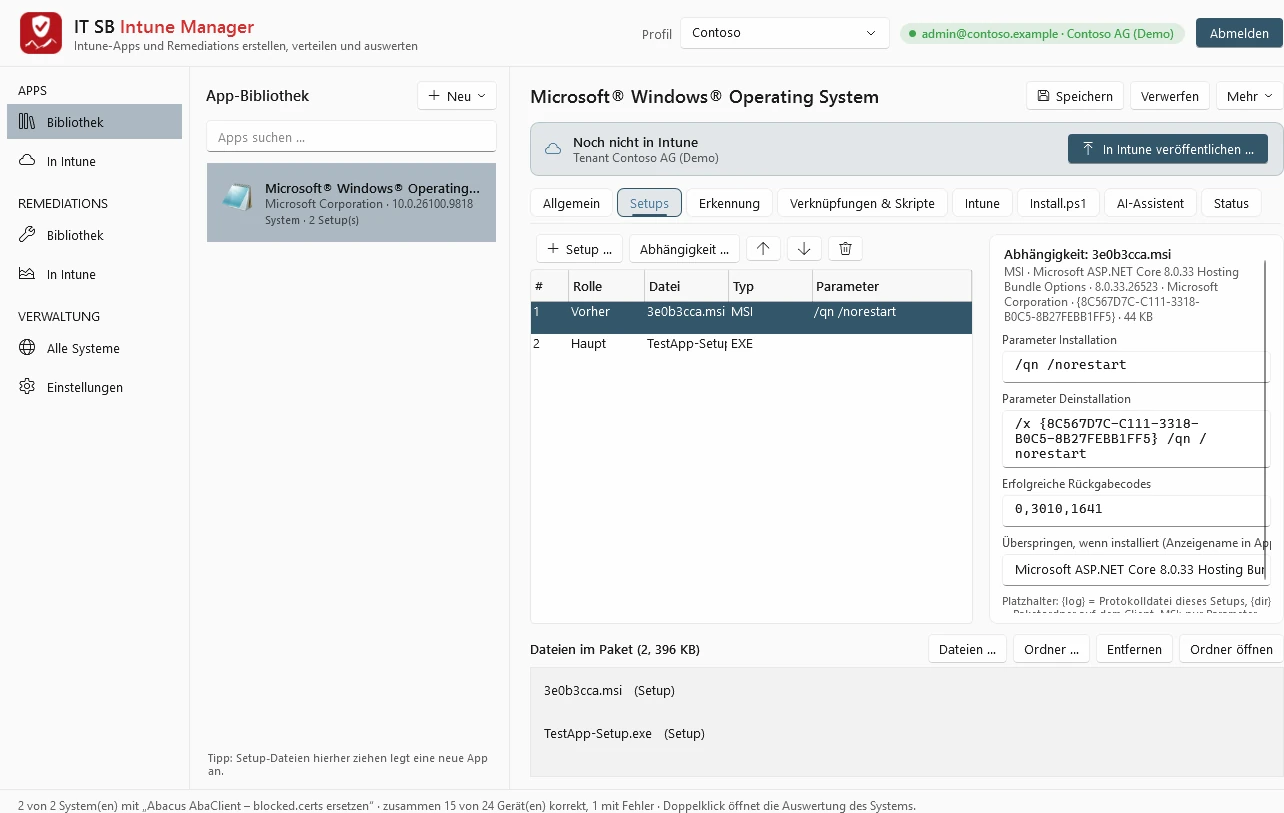Viewport: 1284px width, 813px height.
Task: Switch to the Status tab
Action: pos(1231,203)
